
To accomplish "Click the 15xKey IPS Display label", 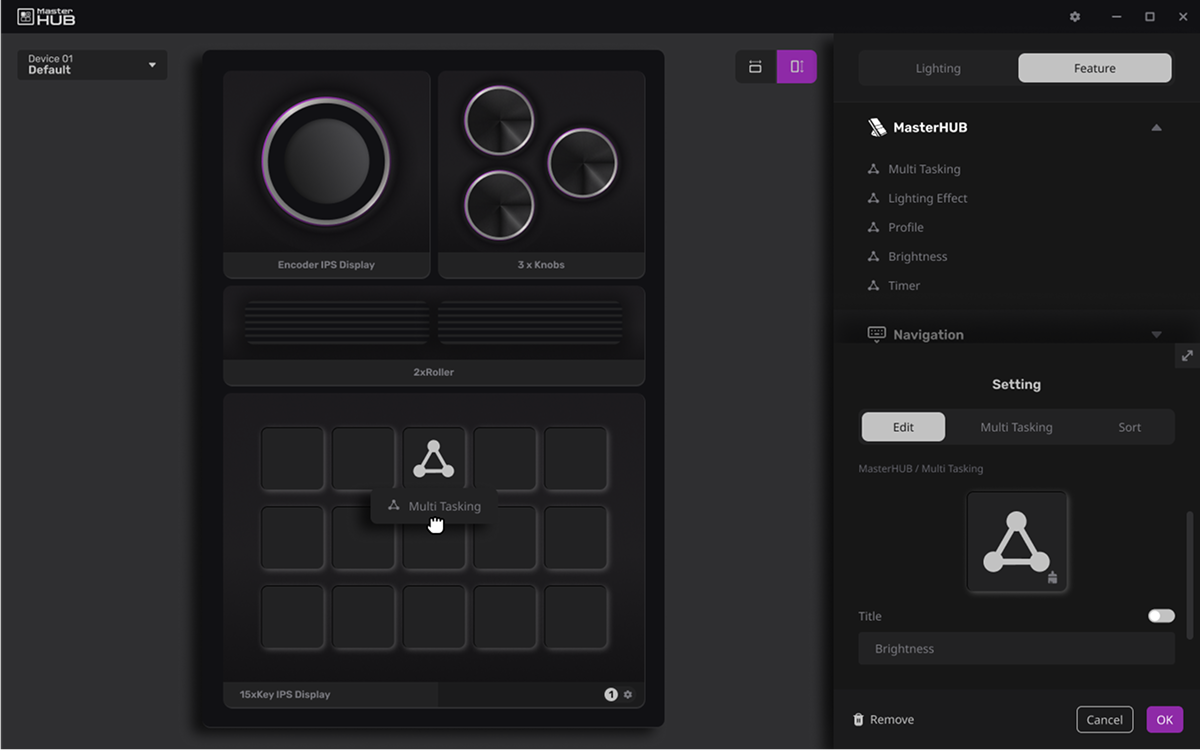I will click(285, 694).
